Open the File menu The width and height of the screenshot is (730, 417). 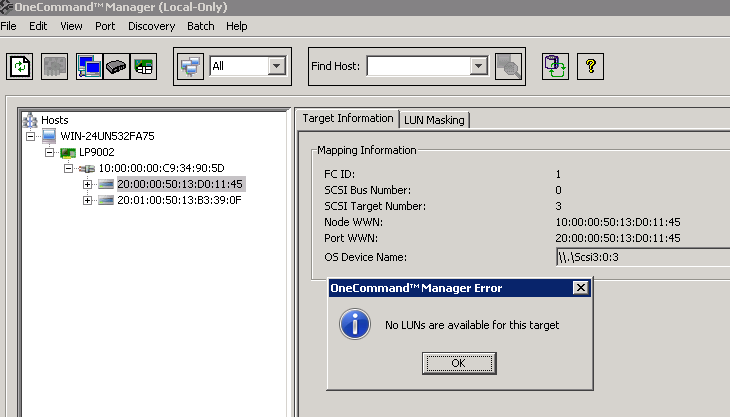click(x=8, y=26)
